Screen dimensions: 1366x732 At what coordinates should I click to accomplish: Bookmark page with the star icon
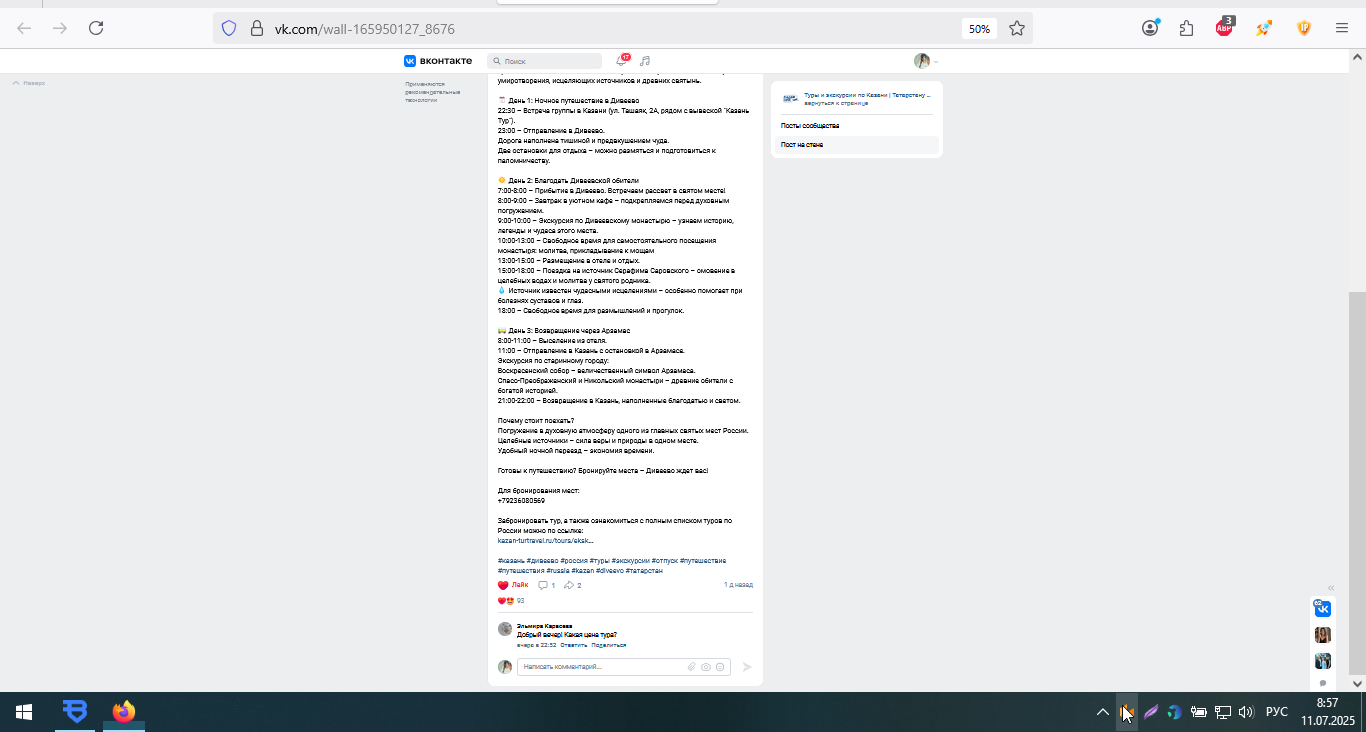pyautogui.click(x=1017, y=28)
